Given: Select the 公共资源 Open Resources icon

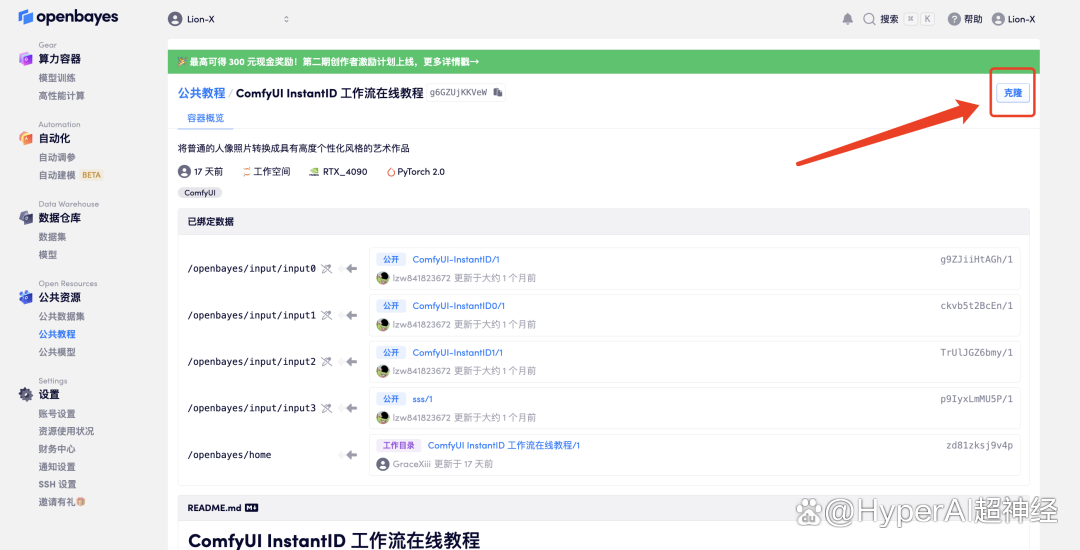Looking at the screenshot, I should 25,297.
